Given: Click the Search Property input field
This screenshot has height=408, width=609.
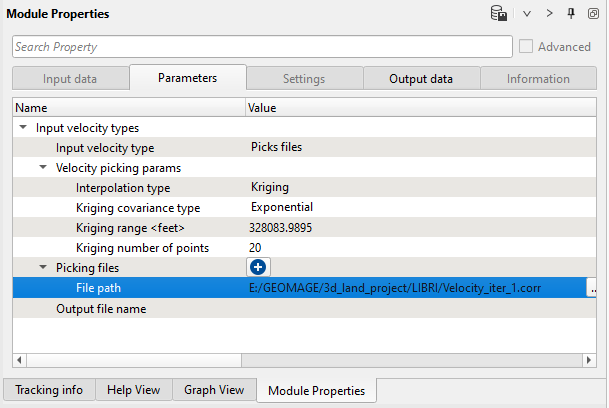Looking at the screenshot, I should tap(260, 47).
